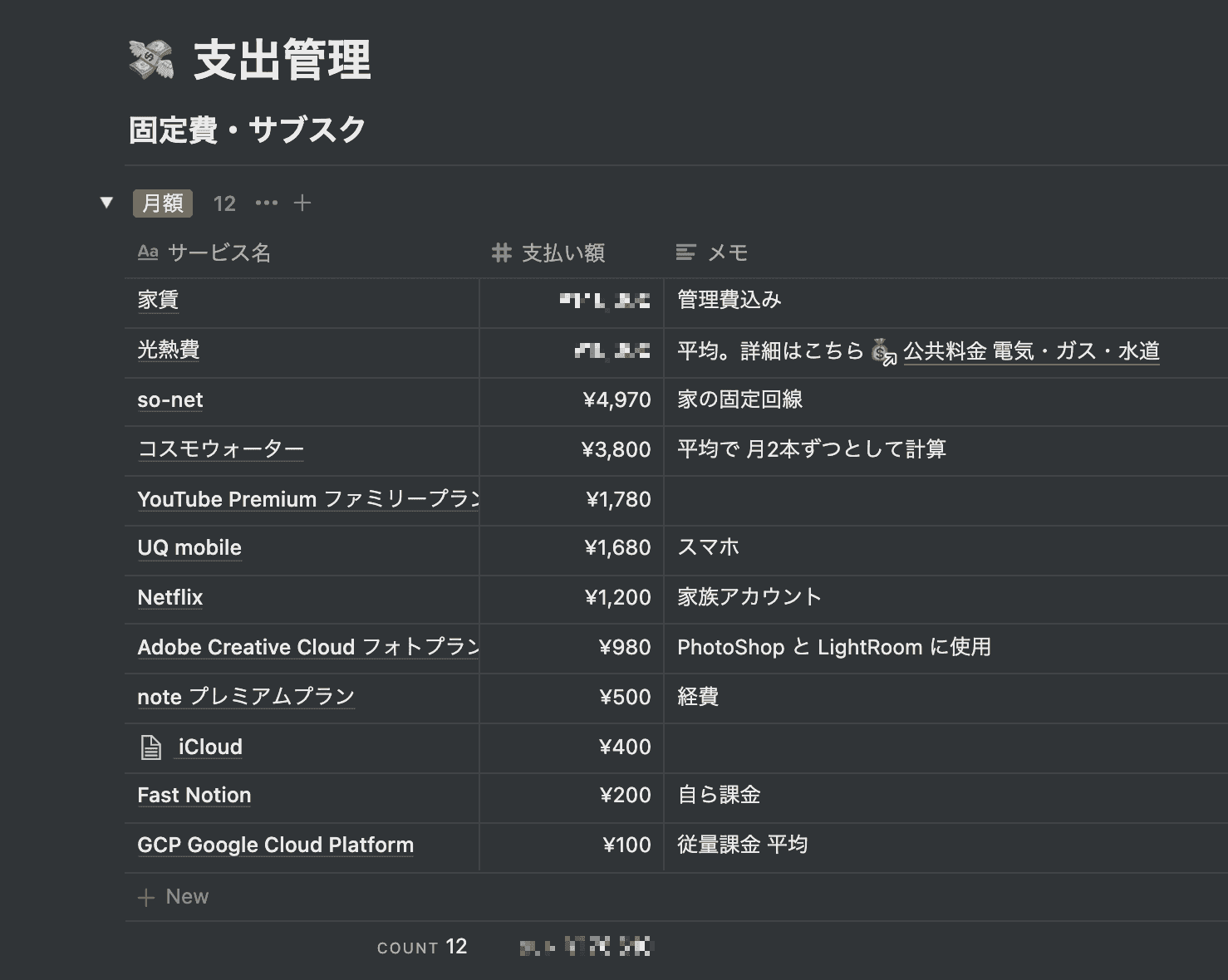Click the money-with-wings page icon
Image resolution: width=1228 pixels, height=980 pixels.
151,61
